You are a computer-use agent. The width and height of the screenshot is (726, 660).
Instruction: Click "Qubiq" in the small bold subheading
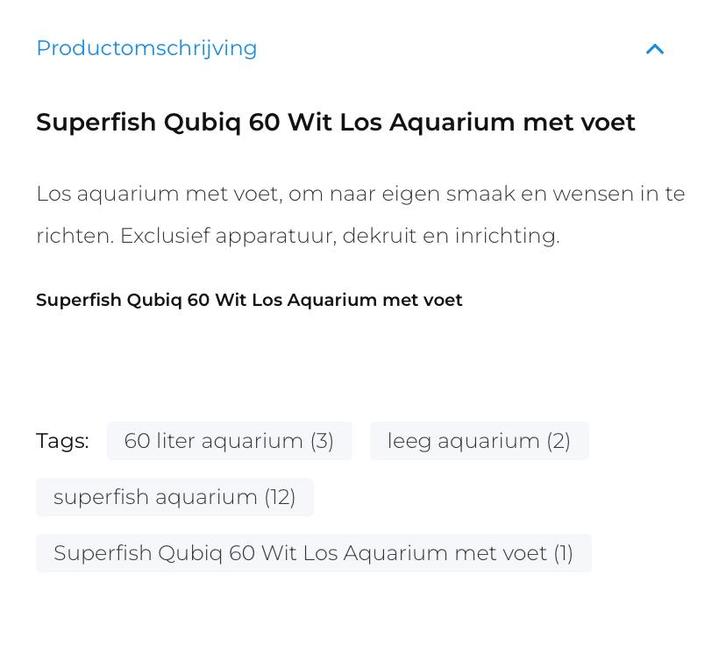tap(154, 300)
